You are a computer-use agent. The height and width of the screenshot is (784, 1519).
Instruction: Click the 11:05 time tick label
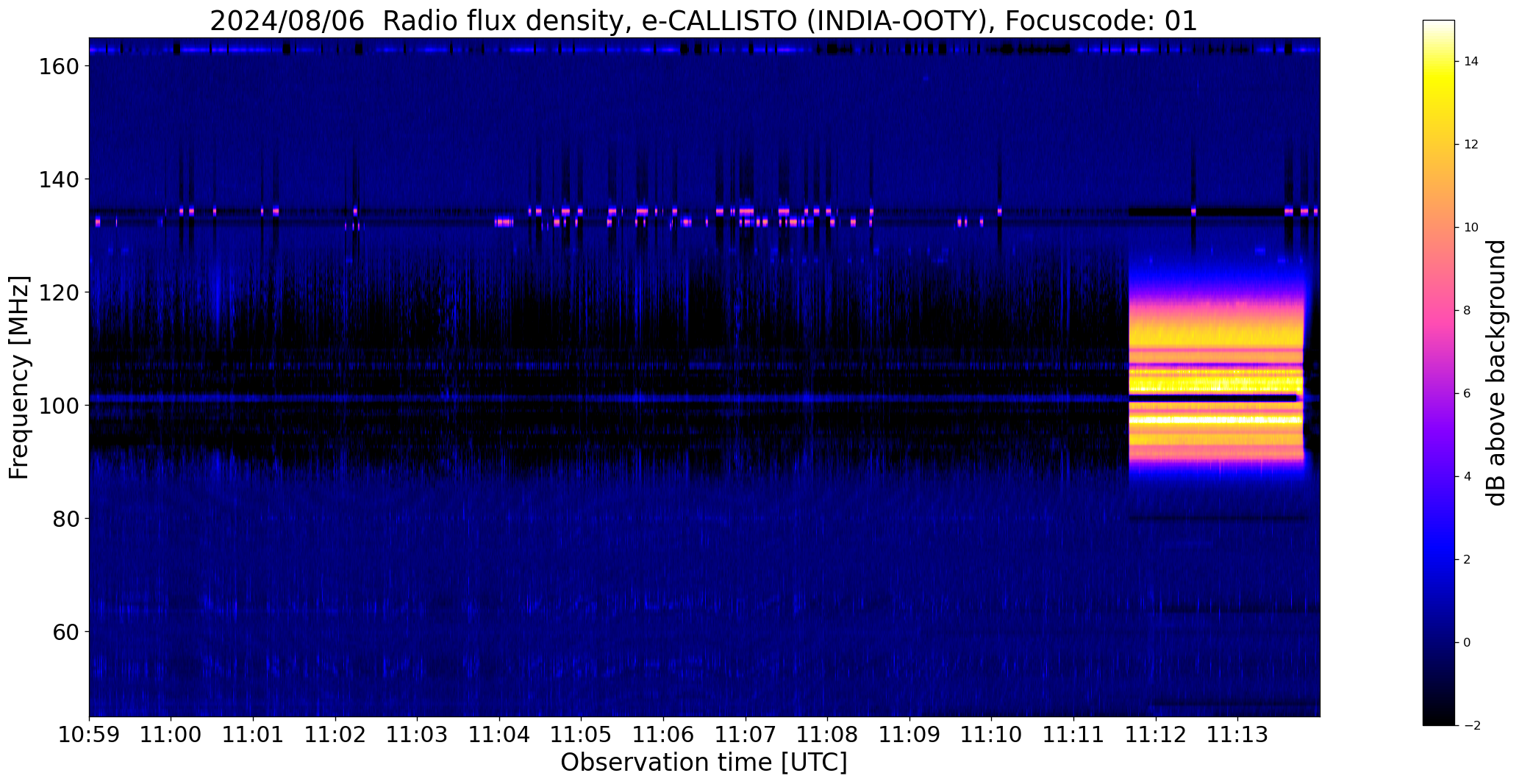pyautogui.click(x=582, y=735)
